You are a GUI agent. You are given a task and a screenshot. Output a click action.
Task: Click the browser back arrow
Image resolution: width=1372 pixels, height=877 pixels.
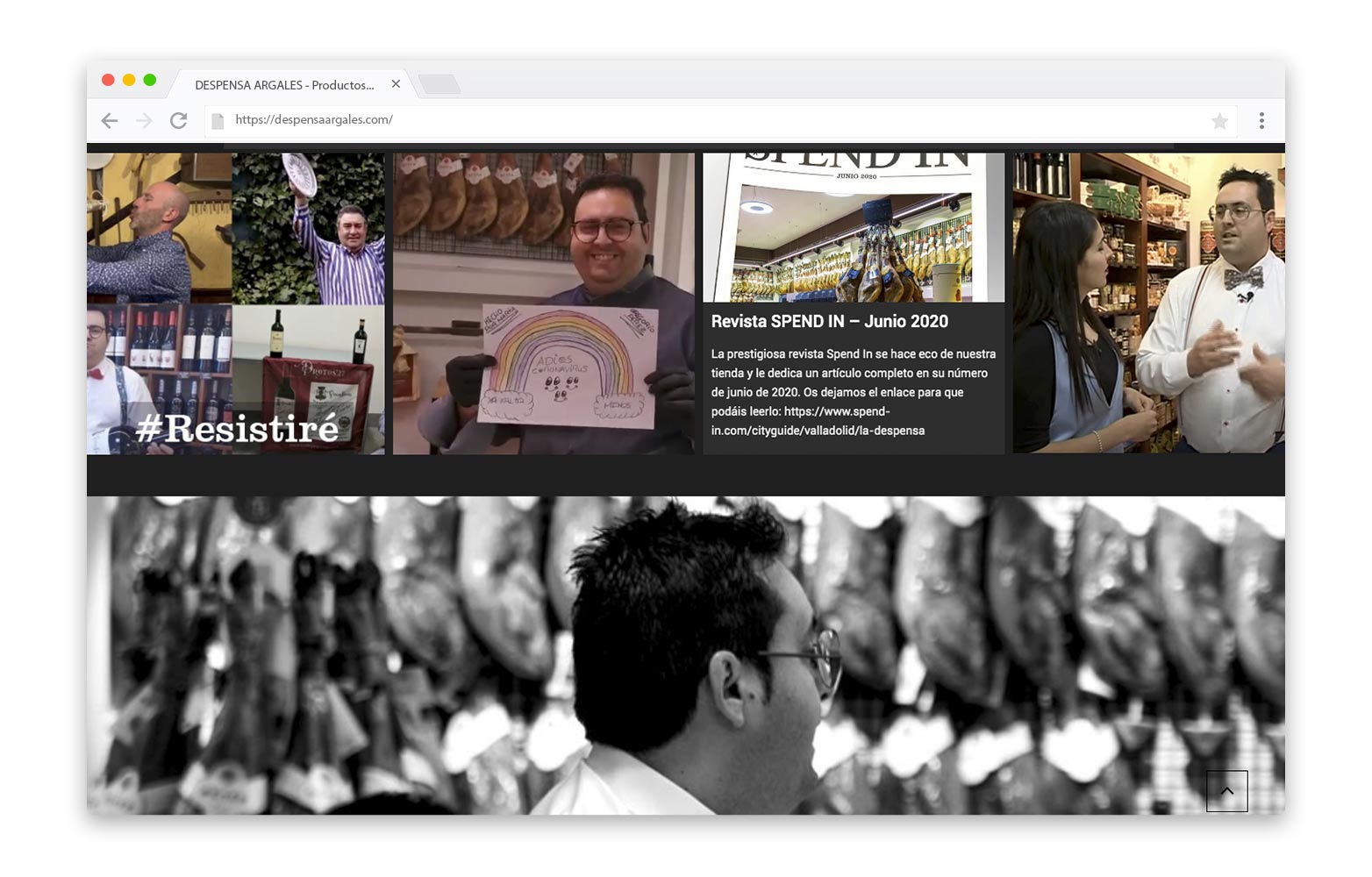click(110, 121)
